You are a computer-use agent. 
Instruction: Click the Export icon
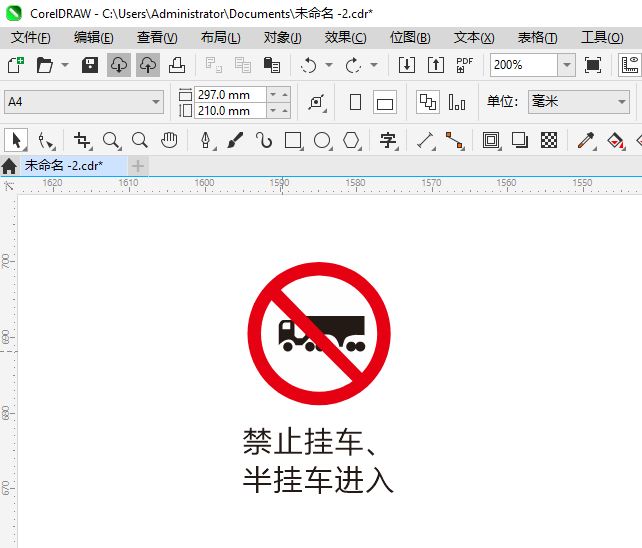coord(436,65)
